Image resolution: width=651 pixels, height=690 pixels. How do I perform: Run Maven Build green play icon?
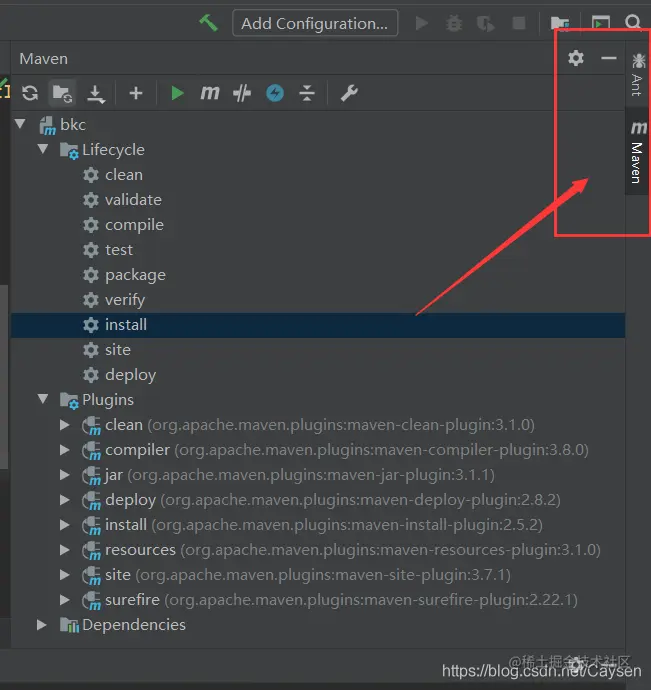pyautogui.click(x=177, y=93)
